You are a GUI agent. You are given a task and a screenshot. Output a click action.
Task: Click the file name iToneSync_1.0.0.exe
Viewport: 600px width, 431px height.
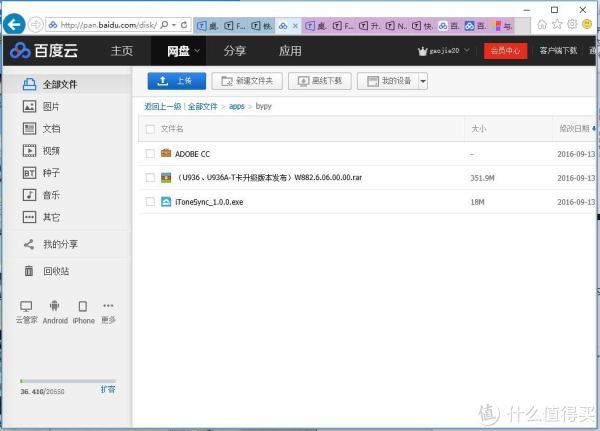[x=209, y=202]
